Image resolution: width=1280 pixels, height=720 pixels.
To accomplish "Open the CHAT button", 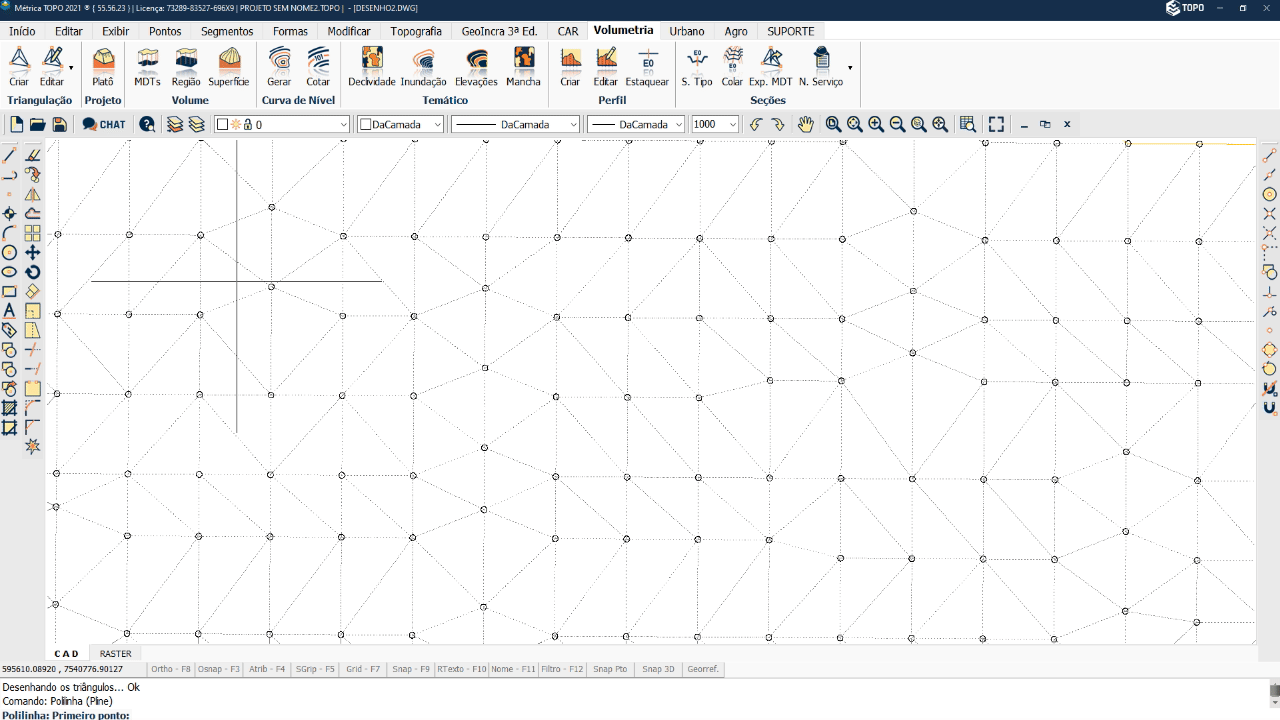I will 104,124.
